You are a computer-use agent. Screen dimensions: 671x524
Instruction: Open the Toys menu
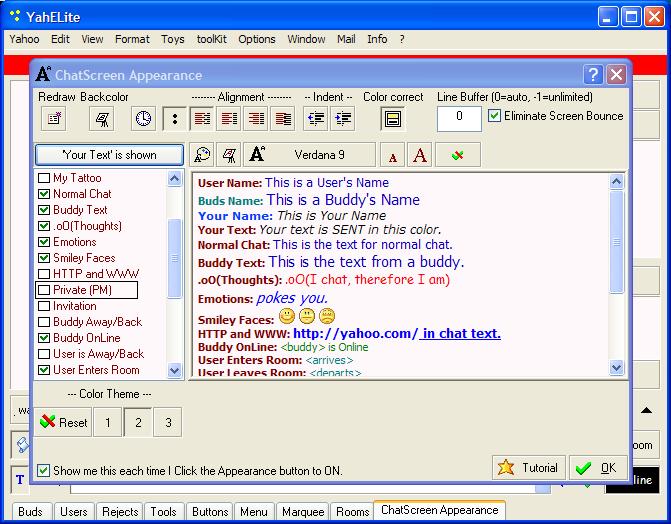[173, 39]
